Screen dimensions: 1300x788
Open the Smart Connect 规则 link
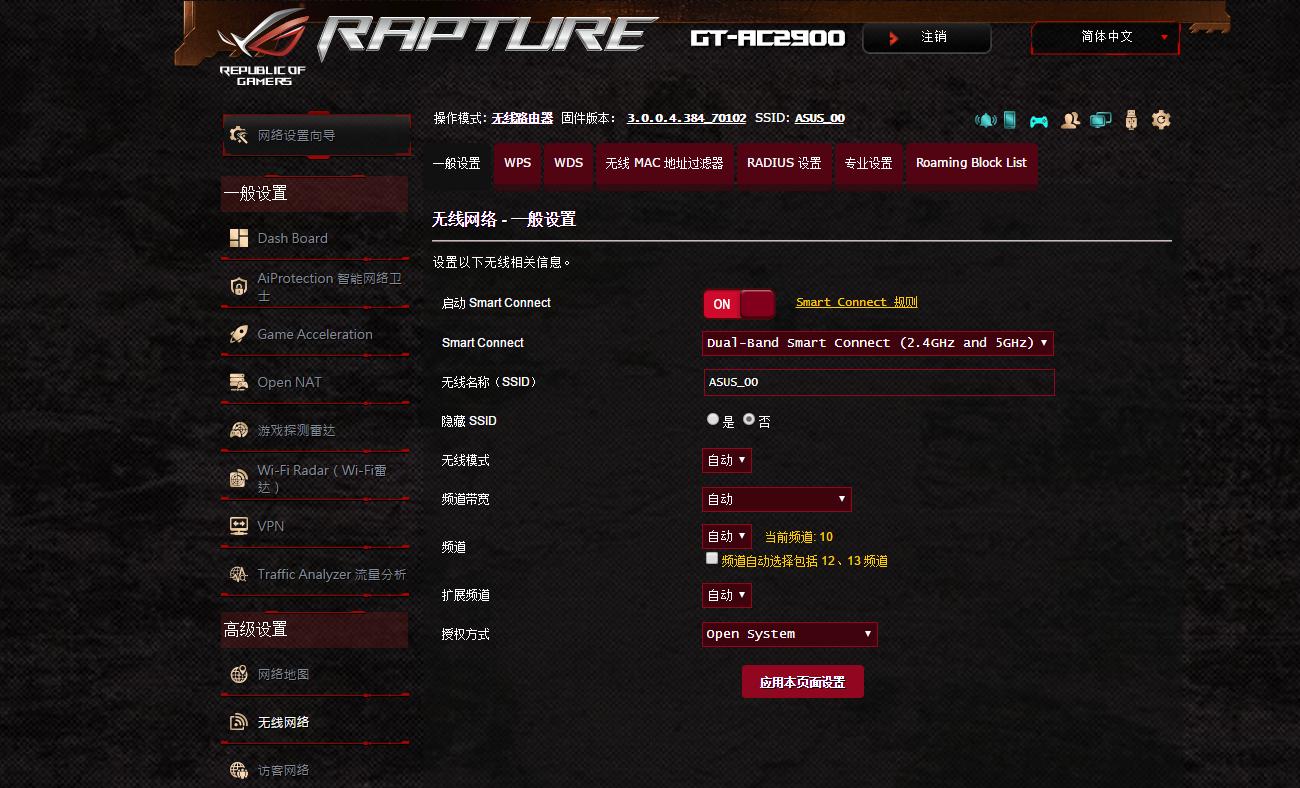click(x=855, y=301)
